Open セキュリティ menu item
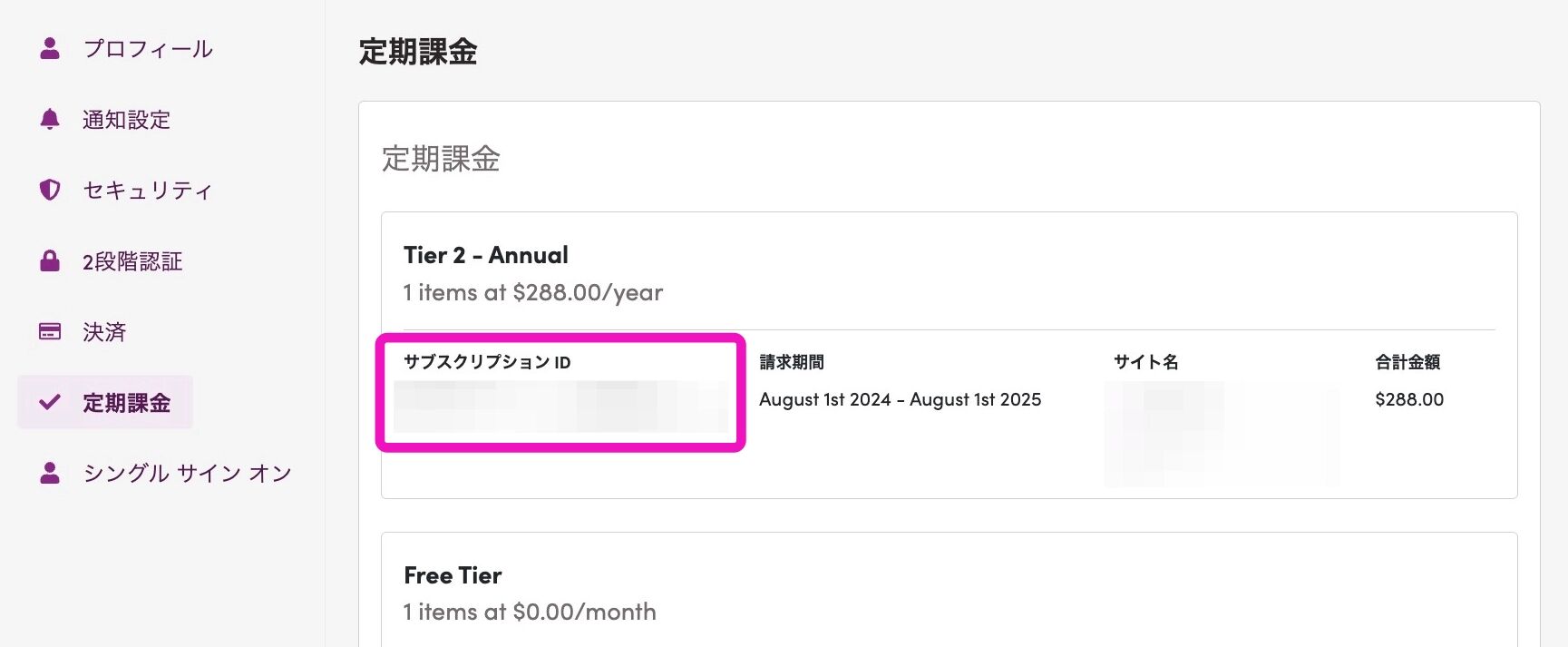The height and width of the screenshot is (647, 1568). point(148,191)
